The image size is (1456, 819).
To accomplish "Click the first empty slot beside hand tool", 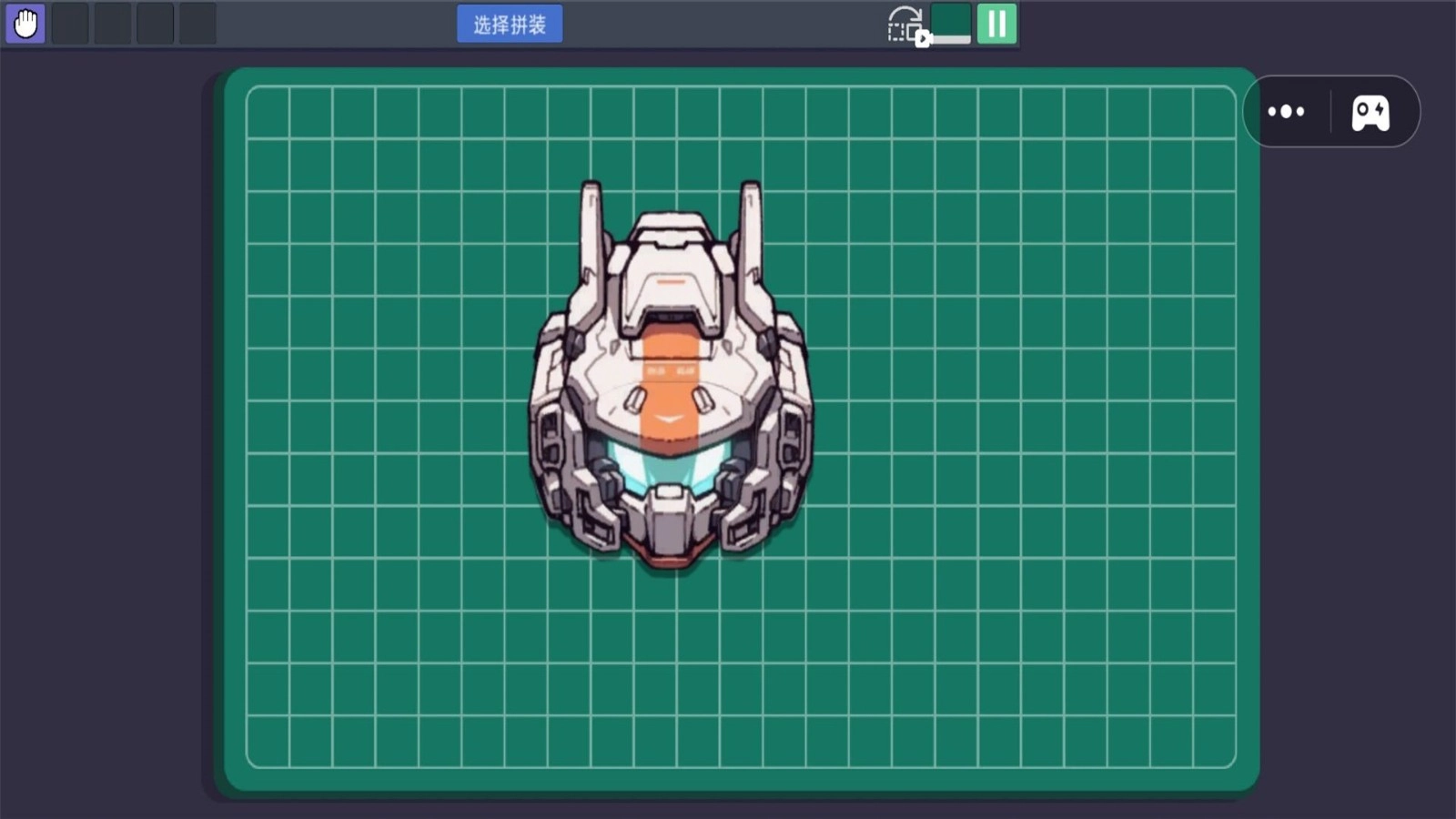I will [70, 24].
